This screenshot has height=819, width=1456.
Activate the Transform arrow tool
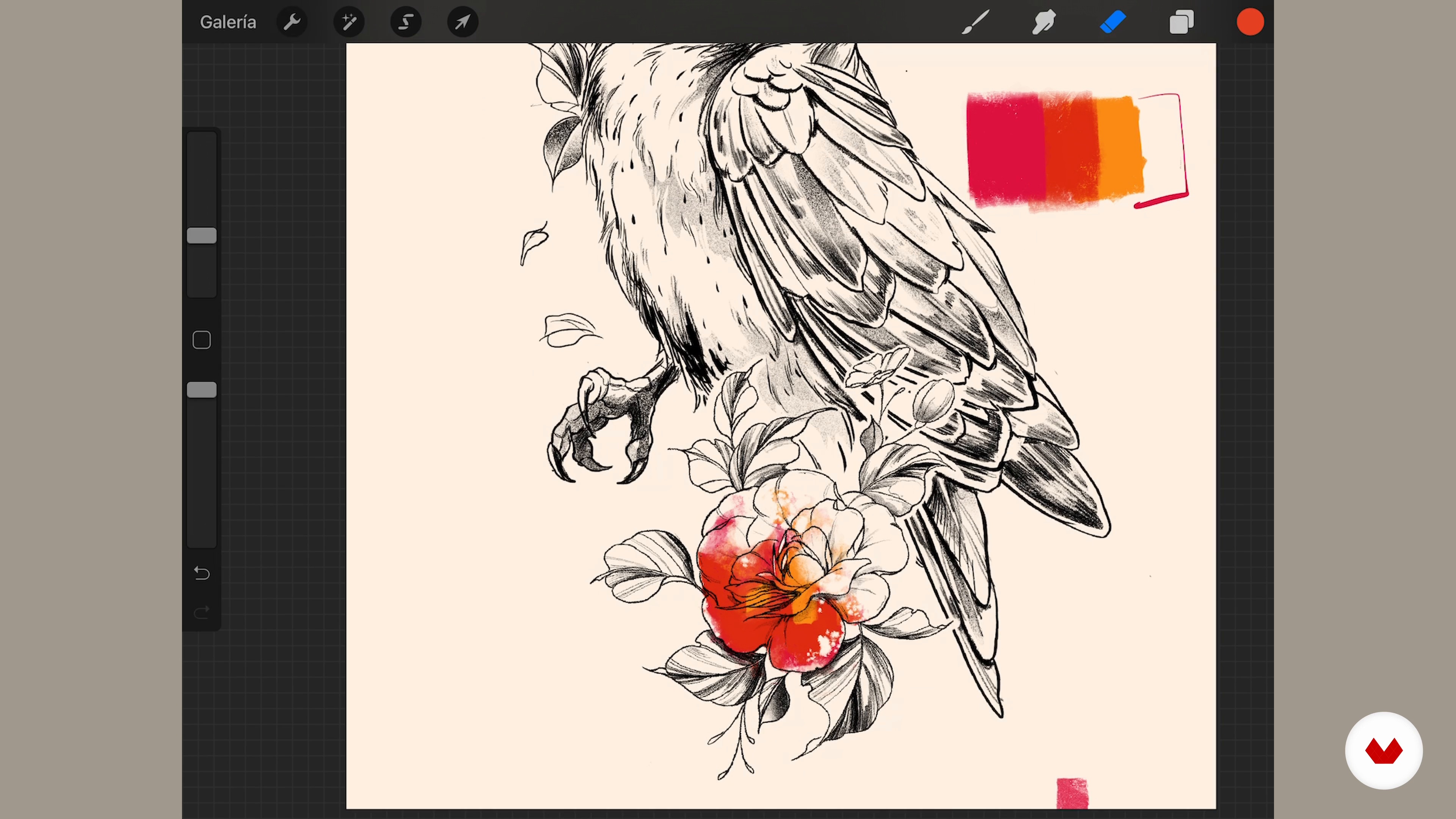pos(463,22)
